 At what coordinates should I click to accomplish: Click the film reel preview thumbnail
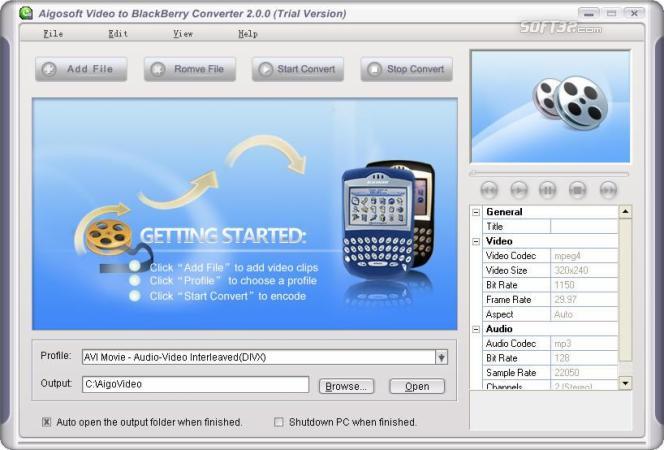click(x=551, y=106)
